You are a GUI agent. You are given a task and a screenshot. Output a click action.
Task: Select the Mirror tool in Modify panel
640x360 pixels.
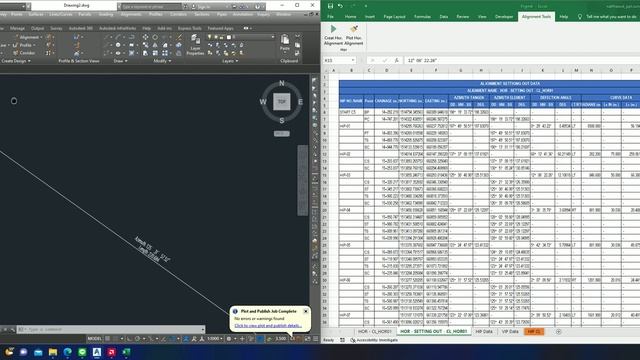(x=155, y=45)
